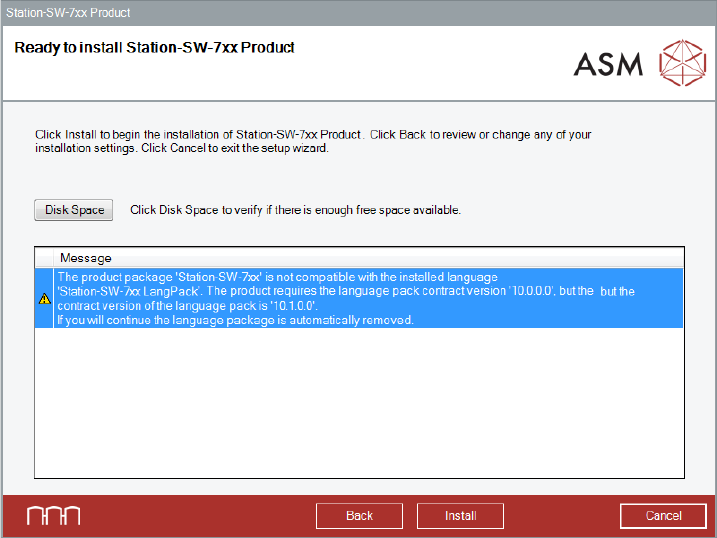The width and height of the screenshot is (717, 538).
Task: Click the blank icon column header beside Message
Action: [44, 258]
